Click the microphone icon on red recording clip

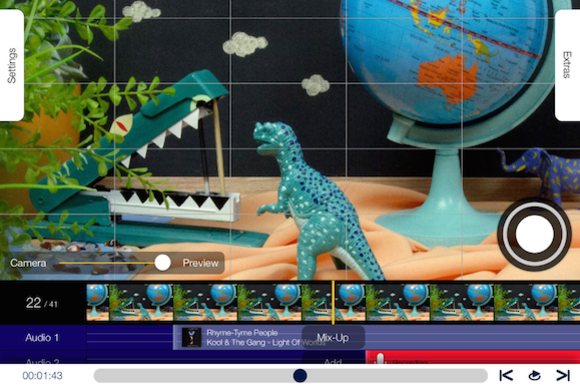pos(380,358)
